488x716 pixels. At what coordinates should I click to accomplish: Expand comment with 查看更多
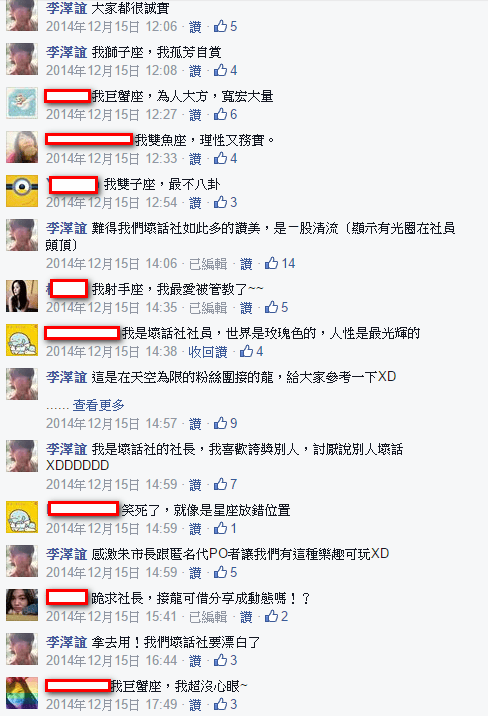[99, 405]
